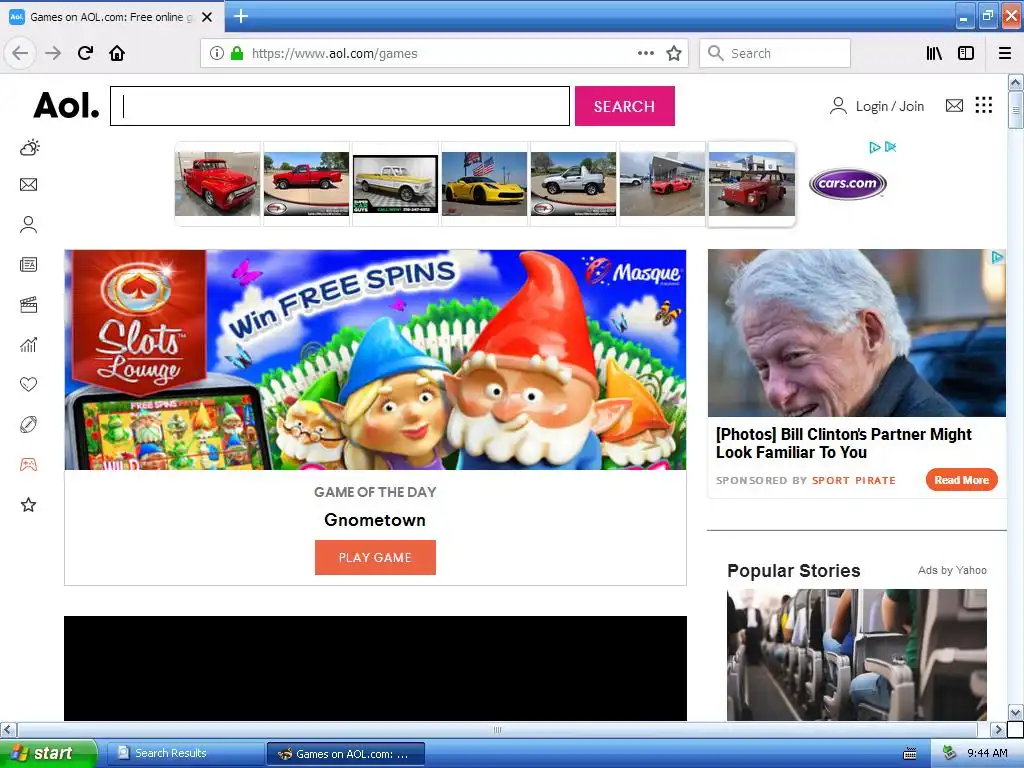1024x768 pixels.
Task: Open the profile person icon in sidebar
Action: pyautogui.click(x=29, y=225)
